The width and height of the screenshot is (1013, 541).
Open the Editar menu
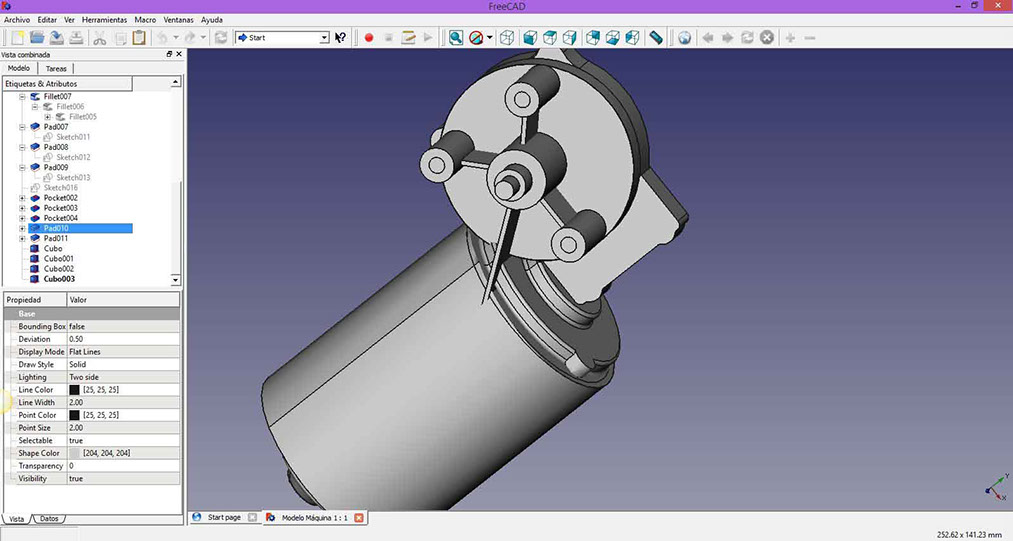[47, 20]
